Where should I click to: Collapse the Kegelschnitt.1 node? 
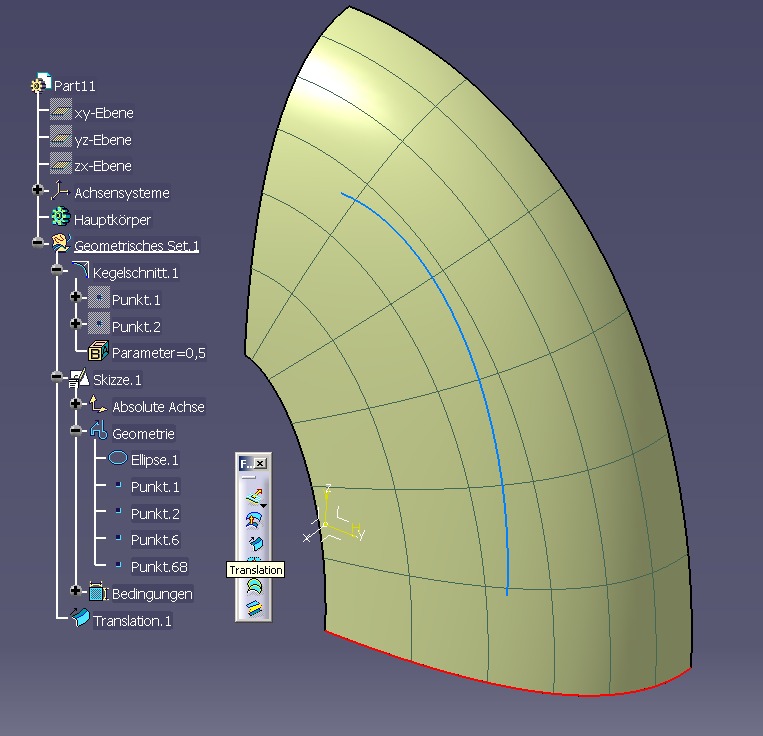tap(57, 269)
